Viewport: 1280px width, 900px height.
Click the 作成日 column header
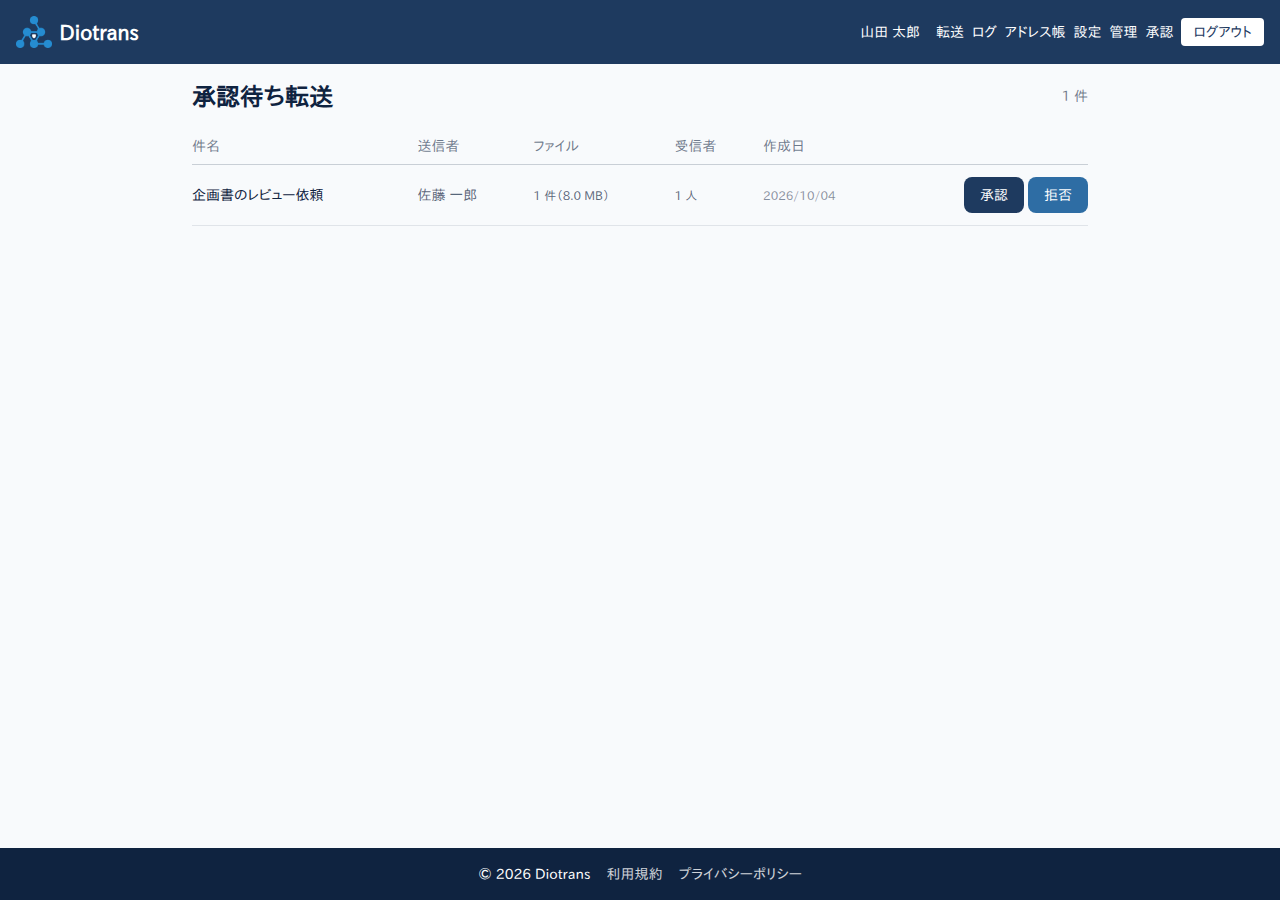point(784,146)
